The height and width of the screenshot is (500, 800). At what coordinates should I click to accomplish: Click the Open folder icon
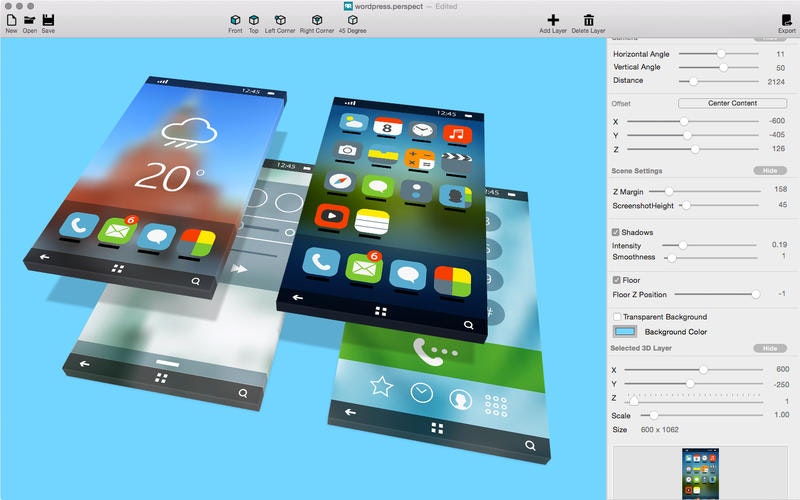(x=30, y=20)
